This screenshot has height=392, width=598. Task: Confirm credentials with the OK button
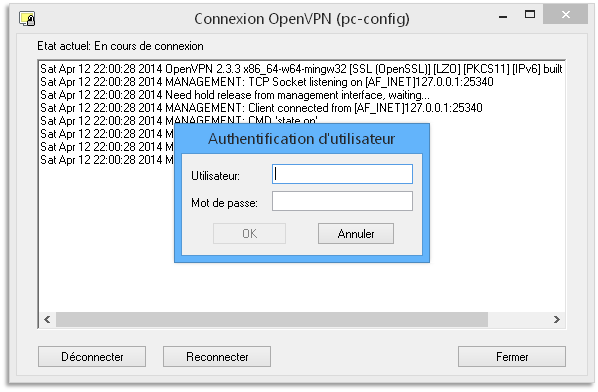tap(249, 233)
